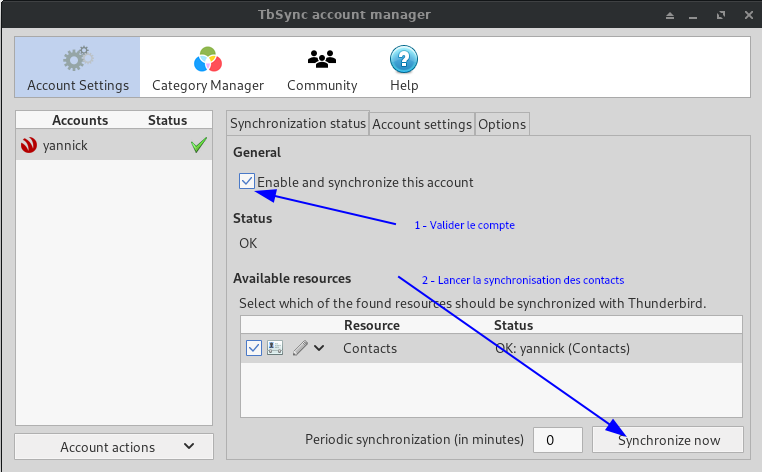Switch to the Account settings tab
This screenshot has height=472, width=762.
422,124
